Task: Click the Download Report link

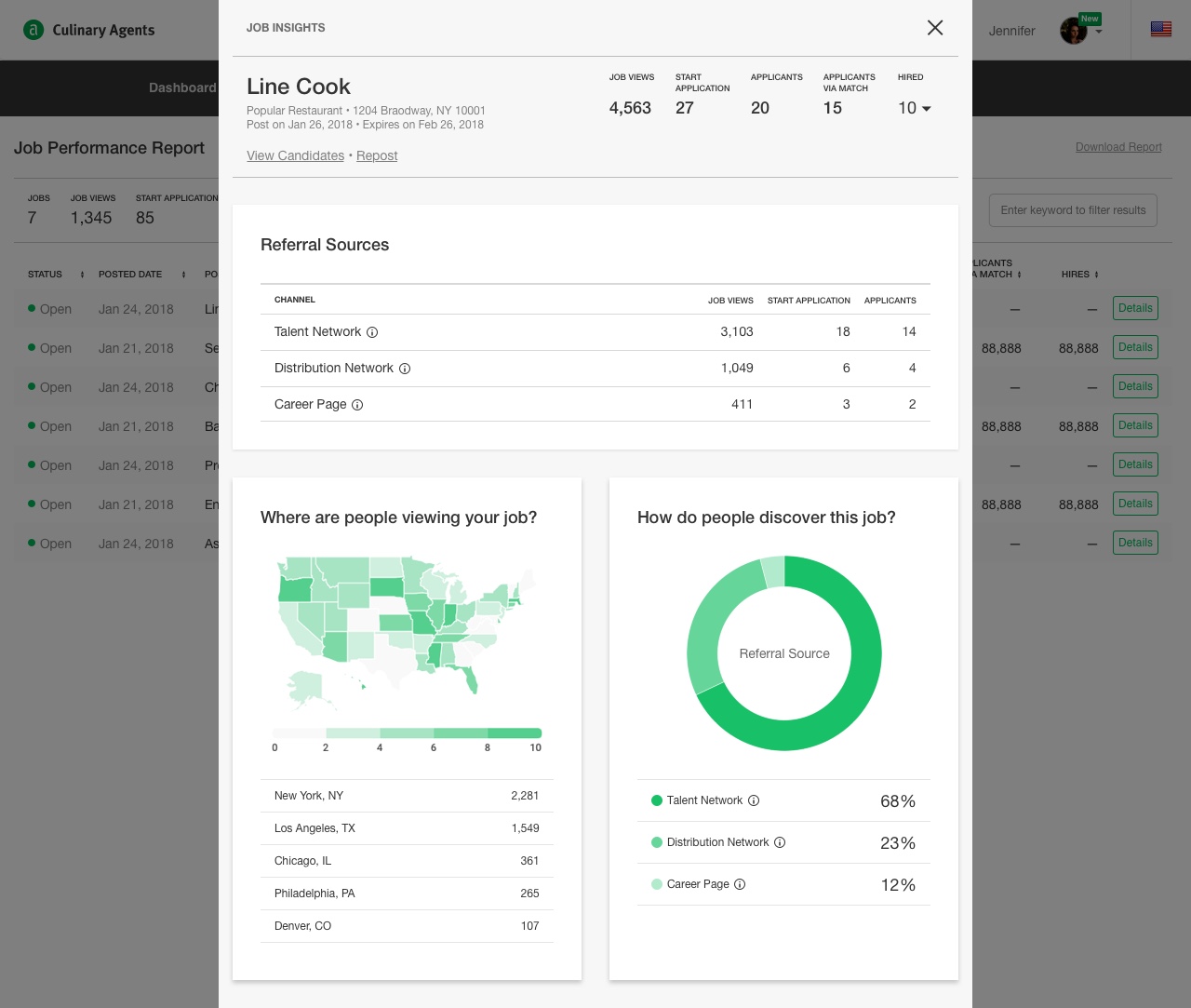Action: 1118,147
